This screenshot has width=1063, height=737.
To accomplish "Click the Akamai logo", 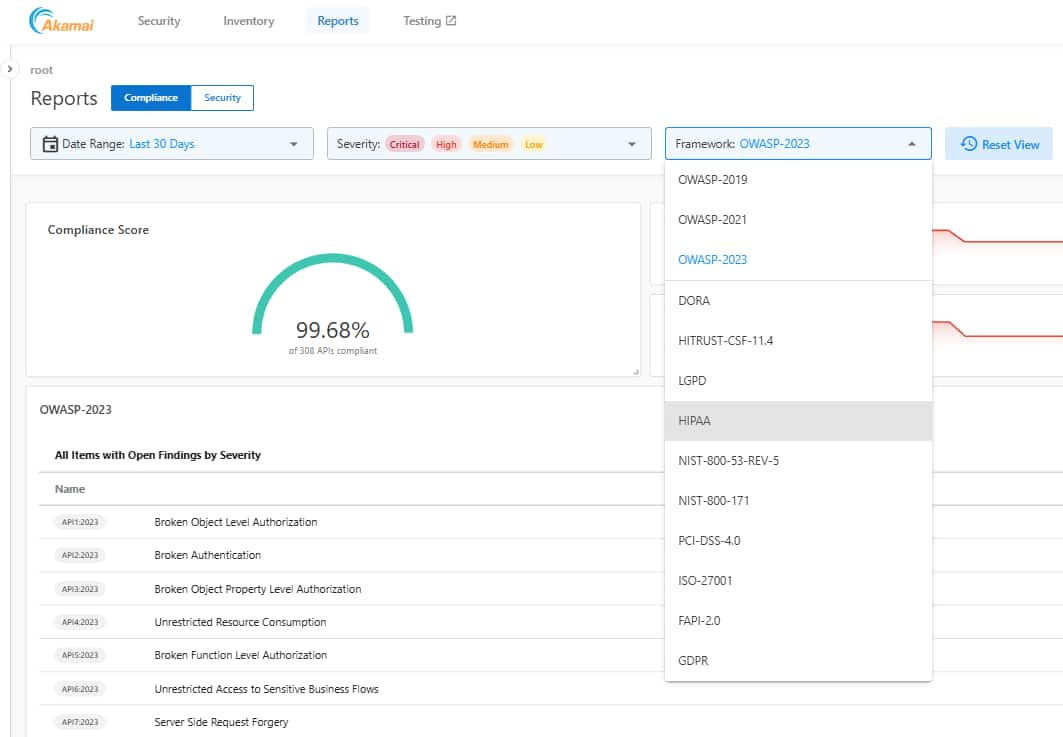I will pos(61,20).
